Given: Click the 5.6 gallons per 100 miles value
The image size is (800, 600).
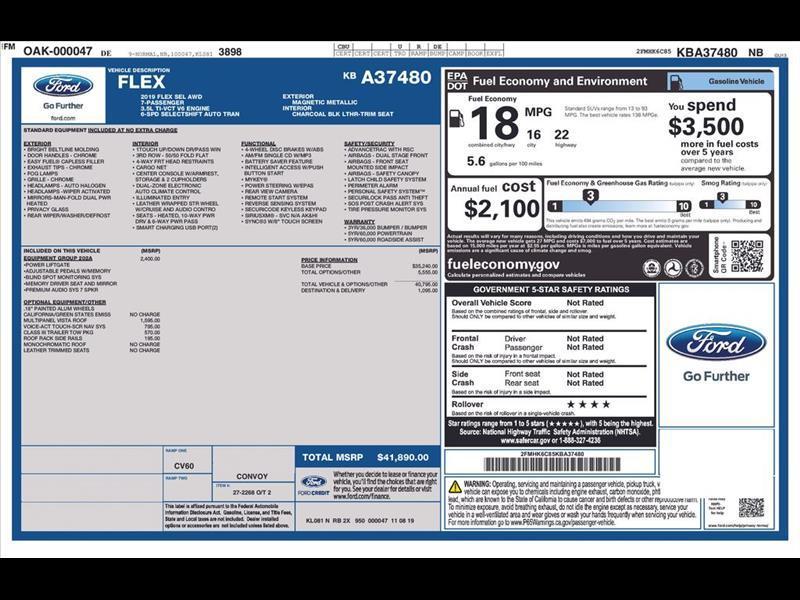Looking at the screenshot, I should [476, 161].
